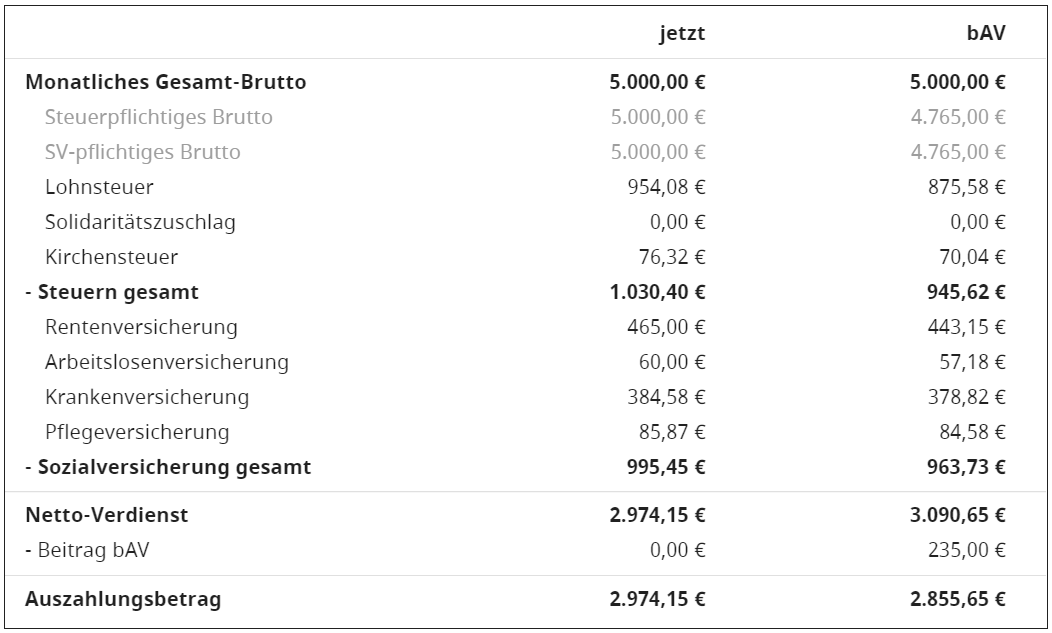The image size is (1052, 633).
Task: Click the Beitrag bAV value 235,00 €
Action: [972, 550]
